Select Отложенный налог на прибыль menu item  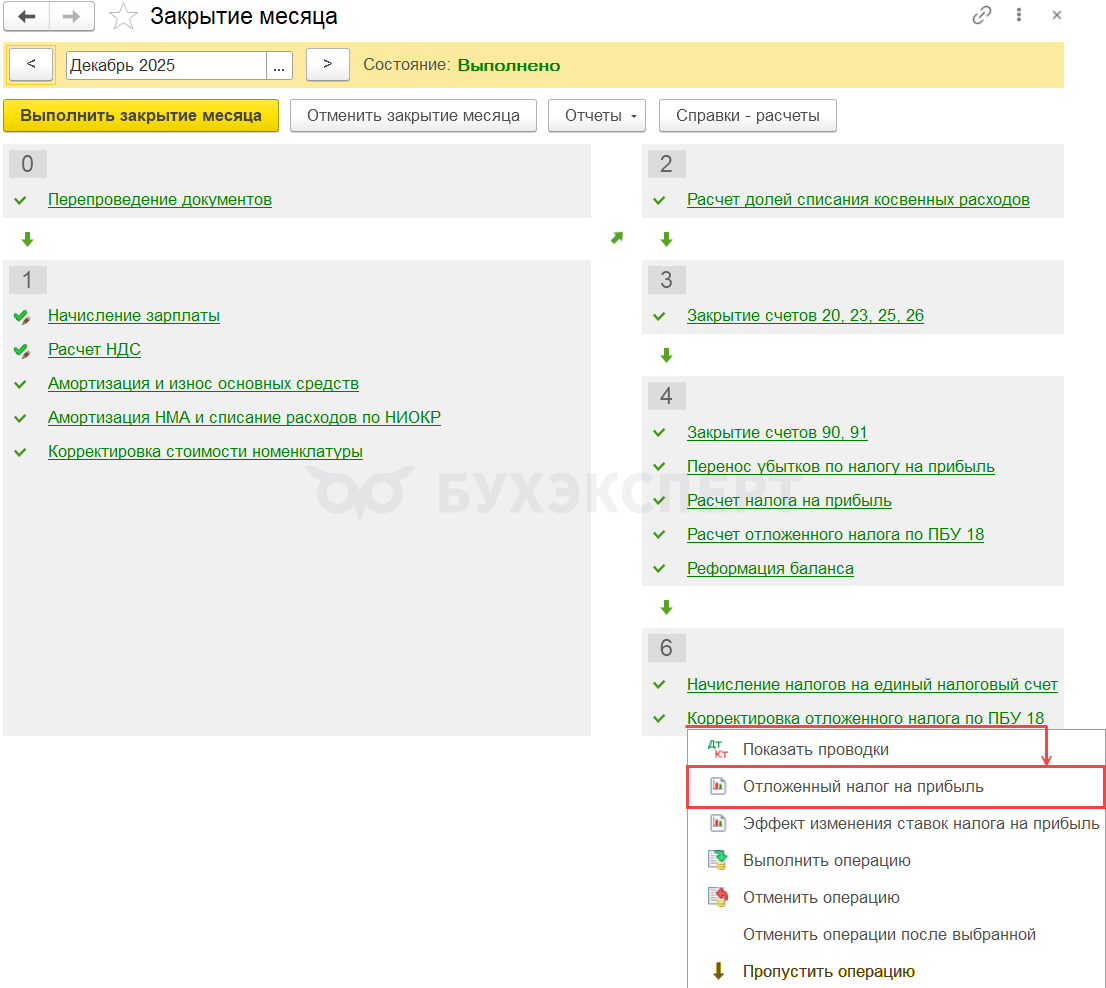click(x=863, y=787)
